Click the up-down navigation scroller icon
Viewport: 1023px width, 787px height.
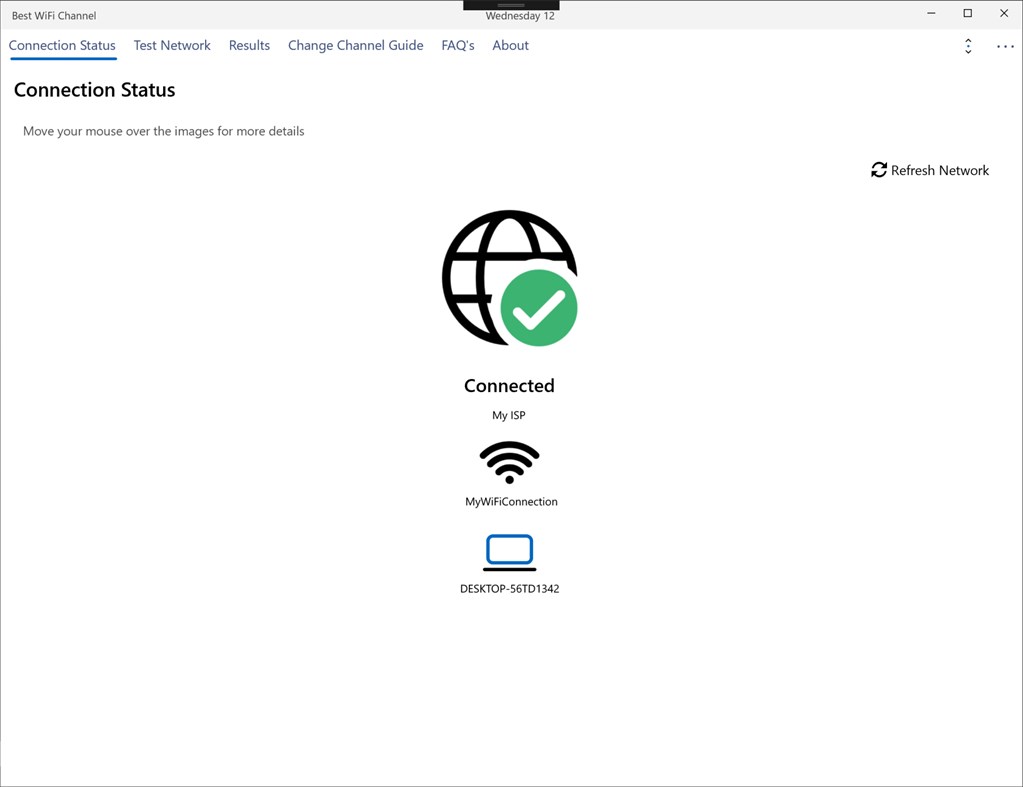click(x=967, y=46)
